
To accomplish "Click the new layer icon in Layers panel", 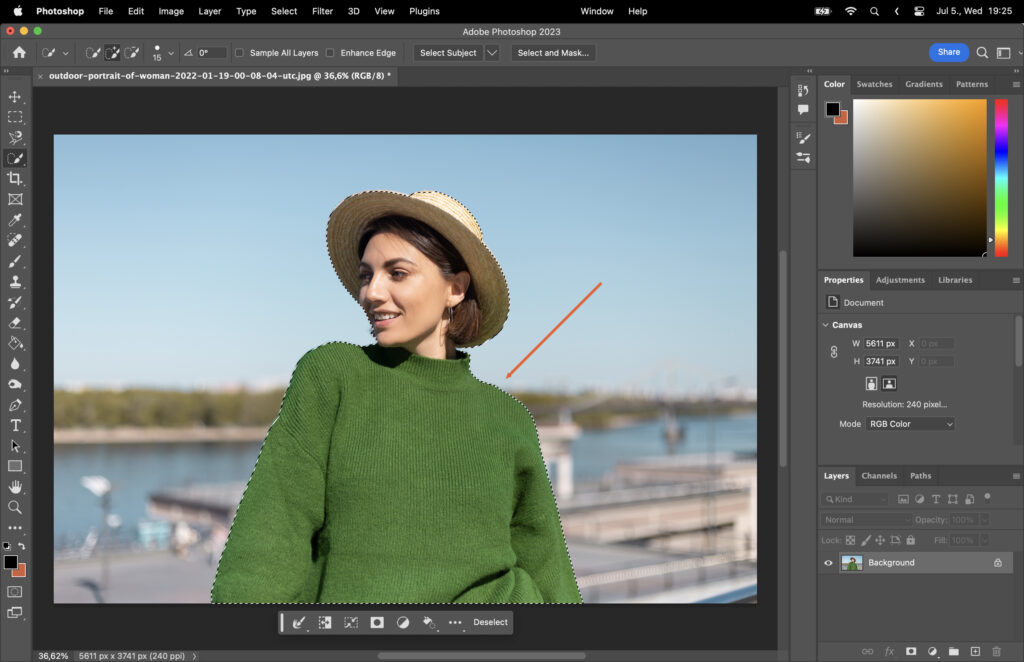I will [975, 650].
